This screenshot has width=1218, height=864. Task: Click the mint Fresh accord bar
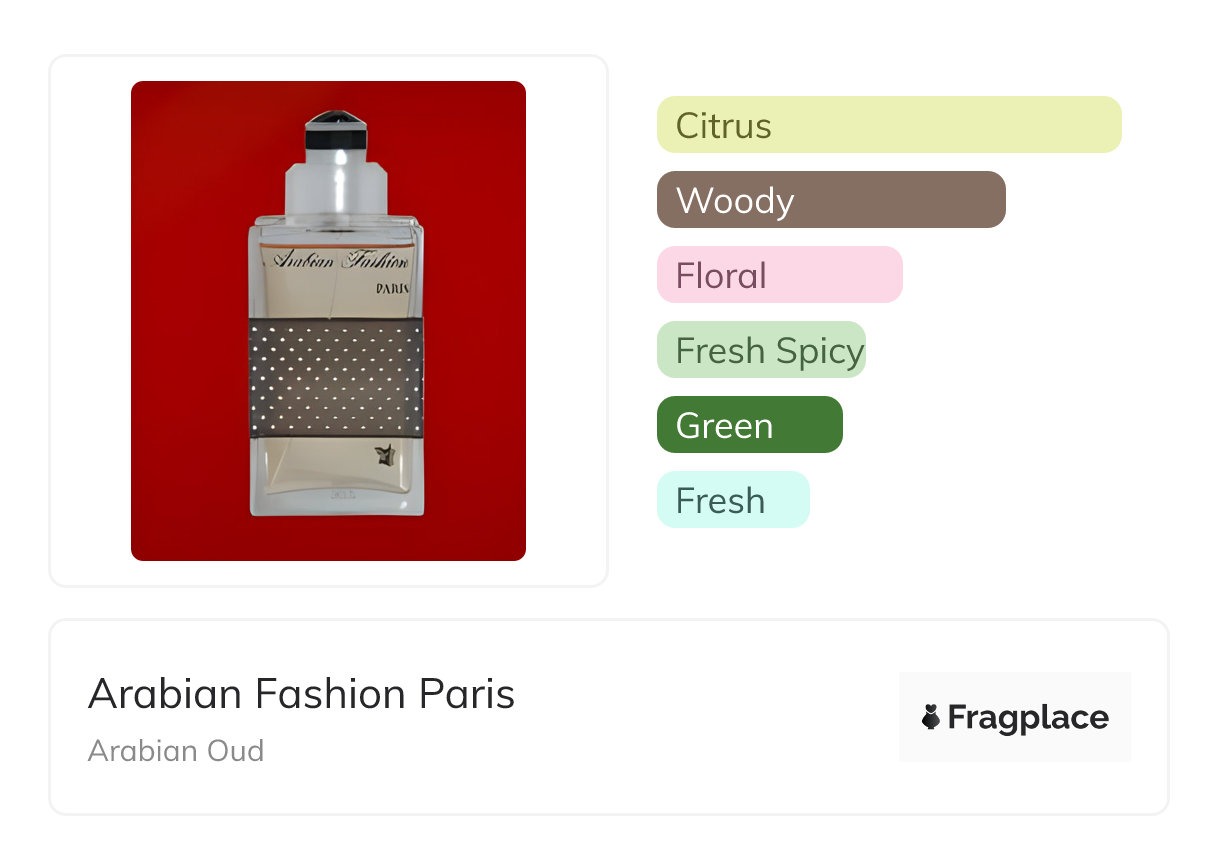(732, 500)
